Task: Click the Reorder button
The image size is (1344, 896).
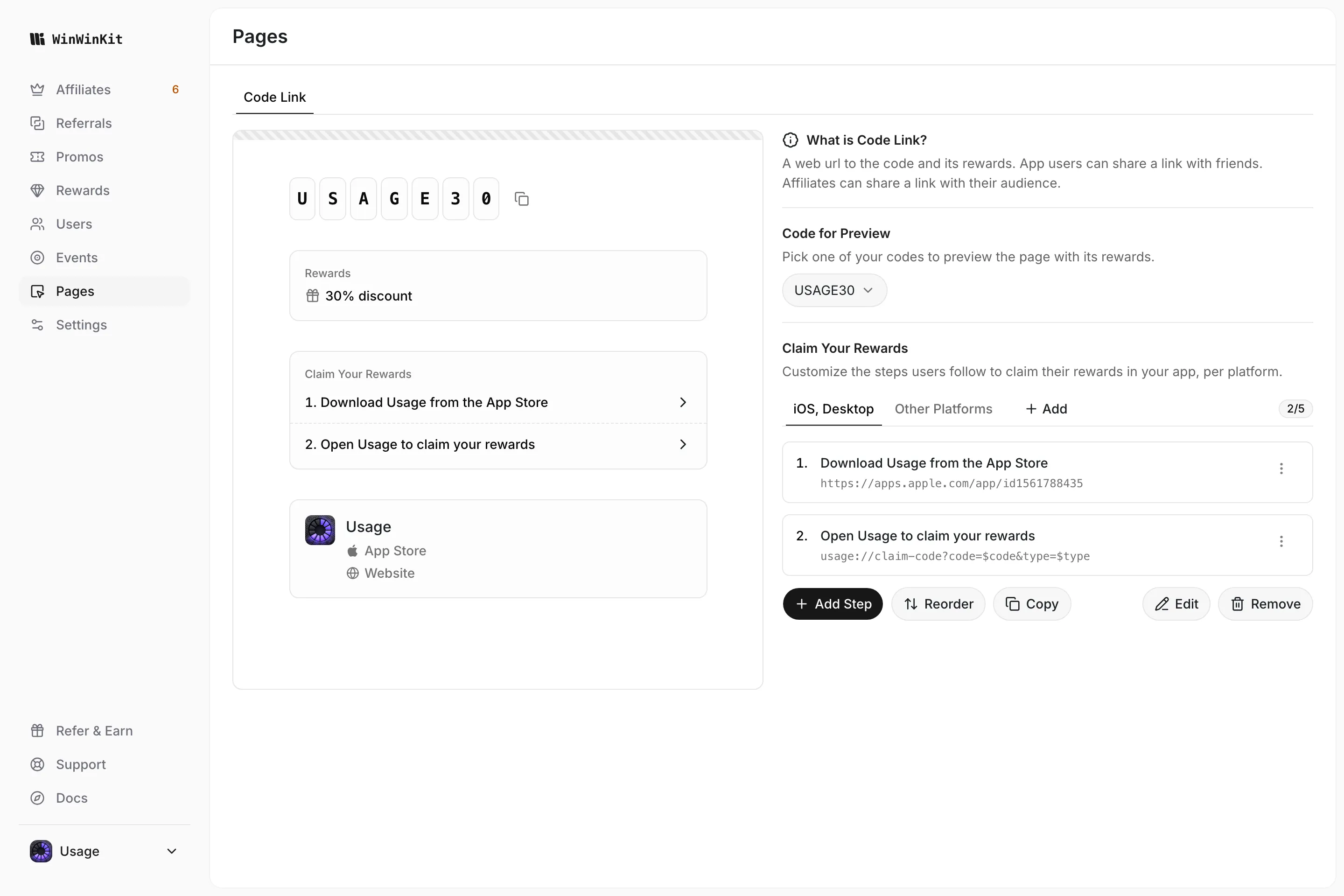Action: (x=938, y=604)
